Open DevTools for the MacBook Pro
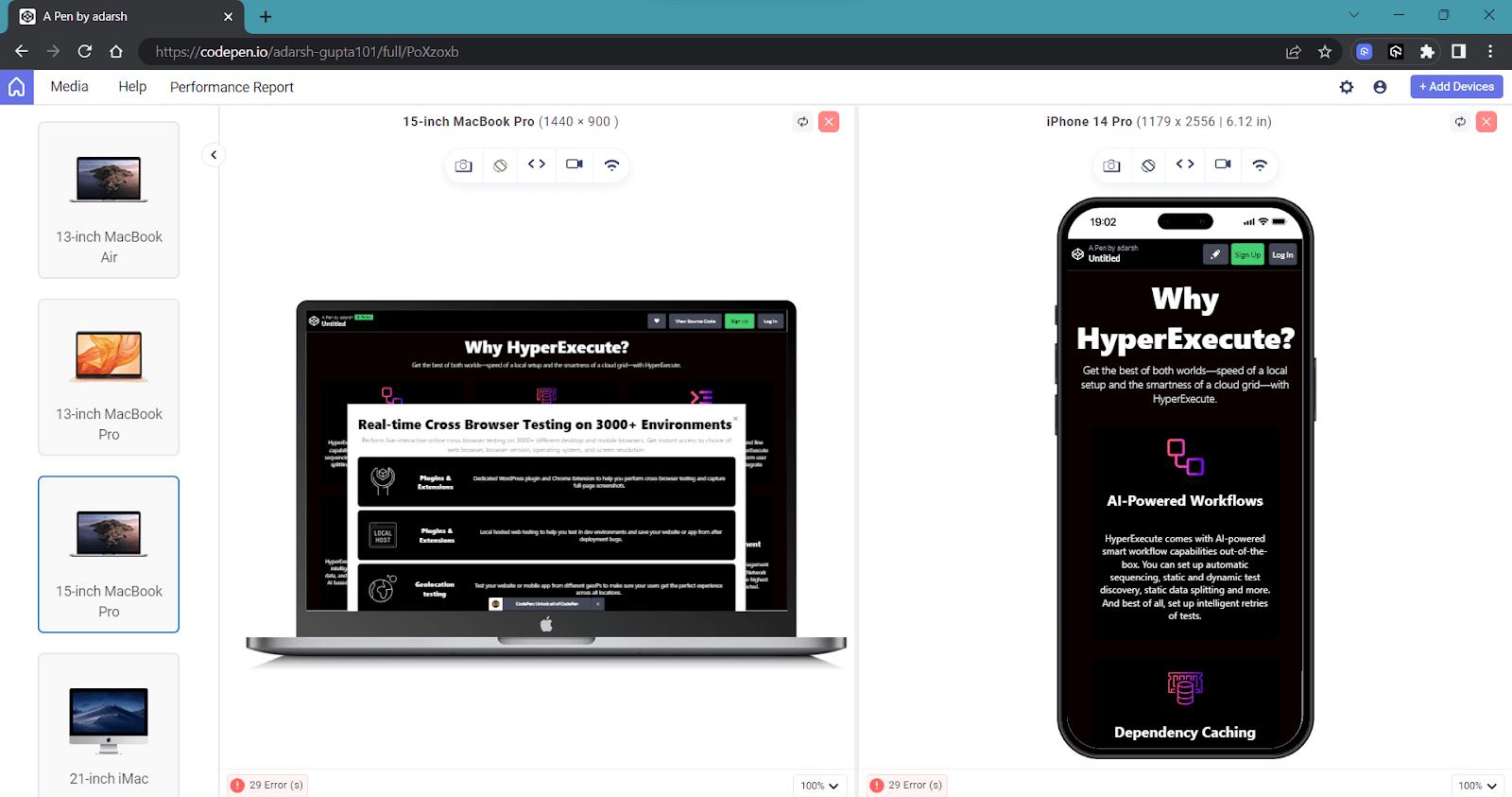This screenshot has width=1512, height=797. tap(537, 165)
